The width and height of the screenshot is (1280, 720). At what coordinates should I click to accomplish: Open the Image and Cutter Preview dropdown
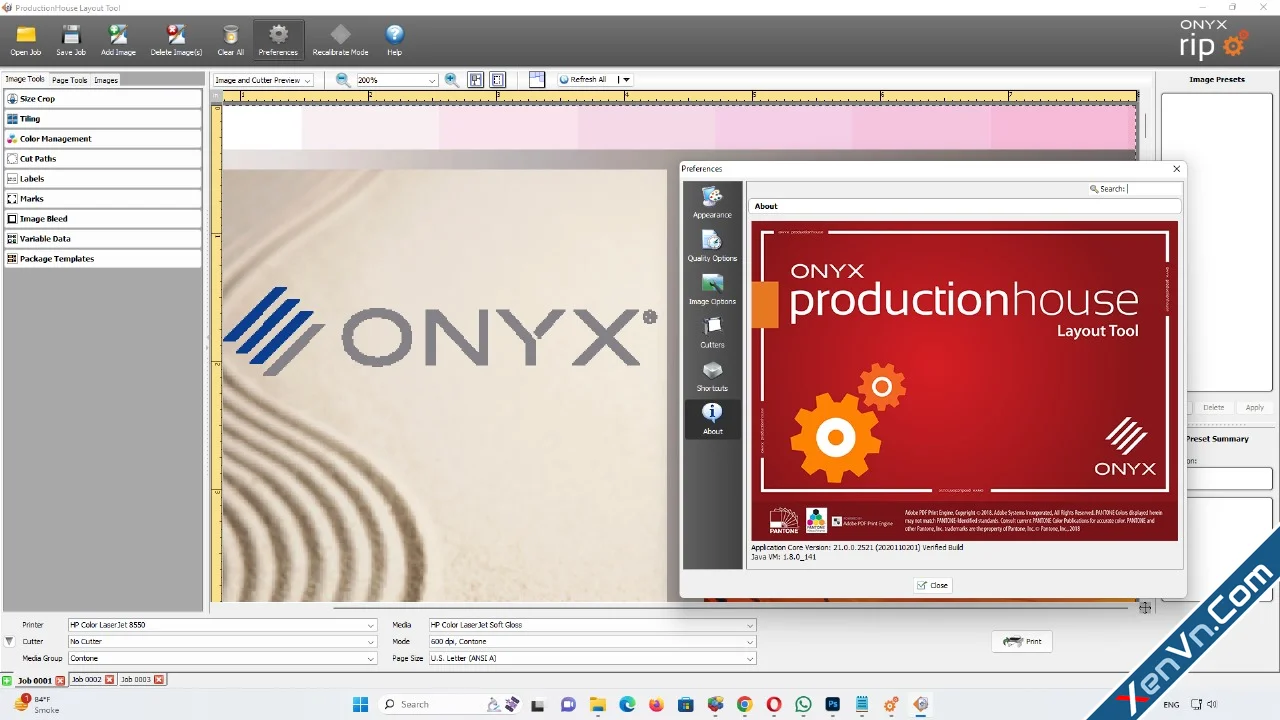[x=263, y=80]
